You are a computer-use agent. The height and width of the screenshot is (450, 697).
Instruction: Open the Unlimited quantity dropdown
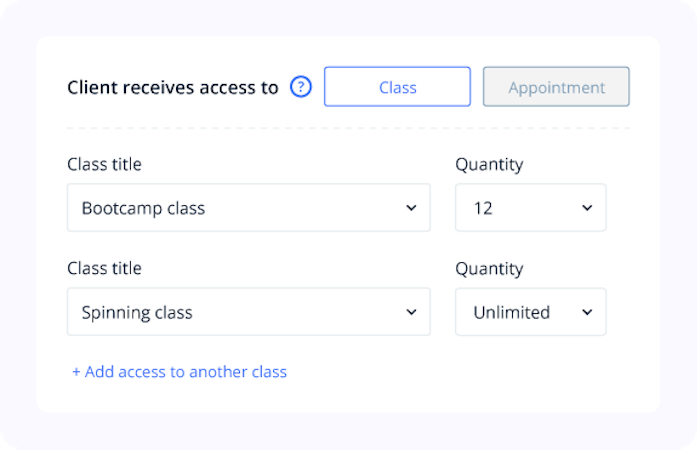coord(530,312)
